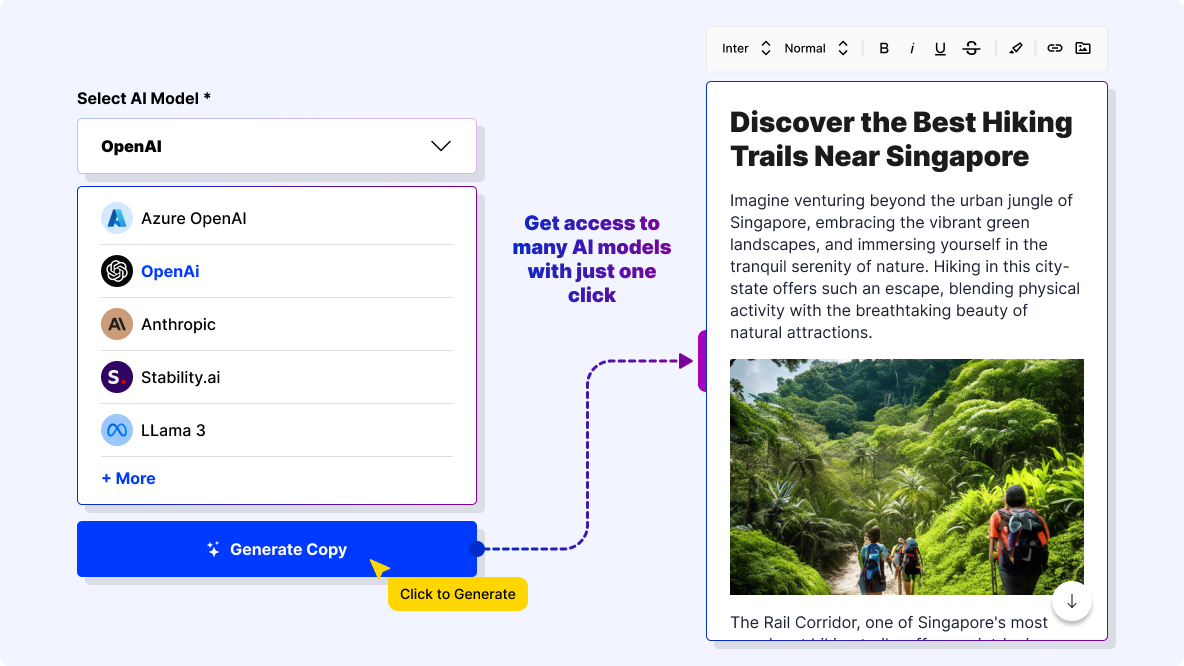This screenshot has width=1184, height=666.
Task: Click the article heading about hiking trails
Action: 900,139
